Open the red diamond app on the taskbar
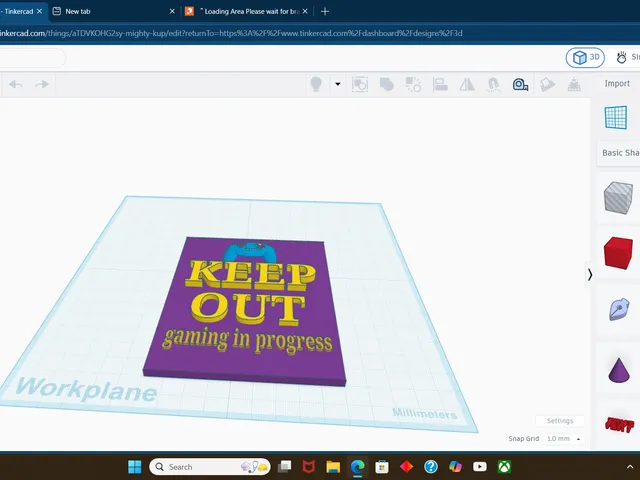This screenshot has height=480, width=640. click(407, 467)
